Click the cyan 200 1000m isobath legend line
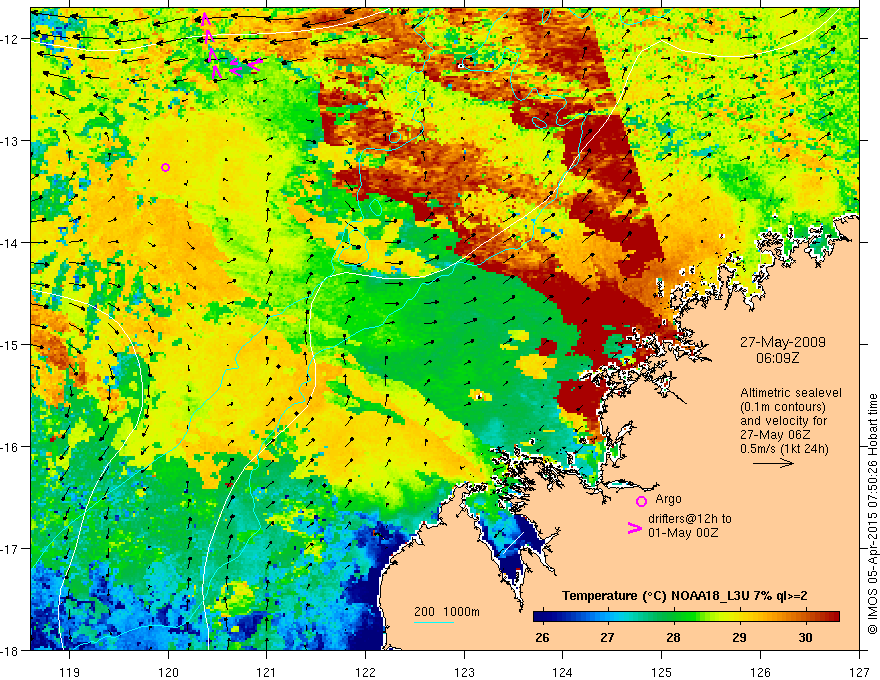 click(x=434, y=622)
